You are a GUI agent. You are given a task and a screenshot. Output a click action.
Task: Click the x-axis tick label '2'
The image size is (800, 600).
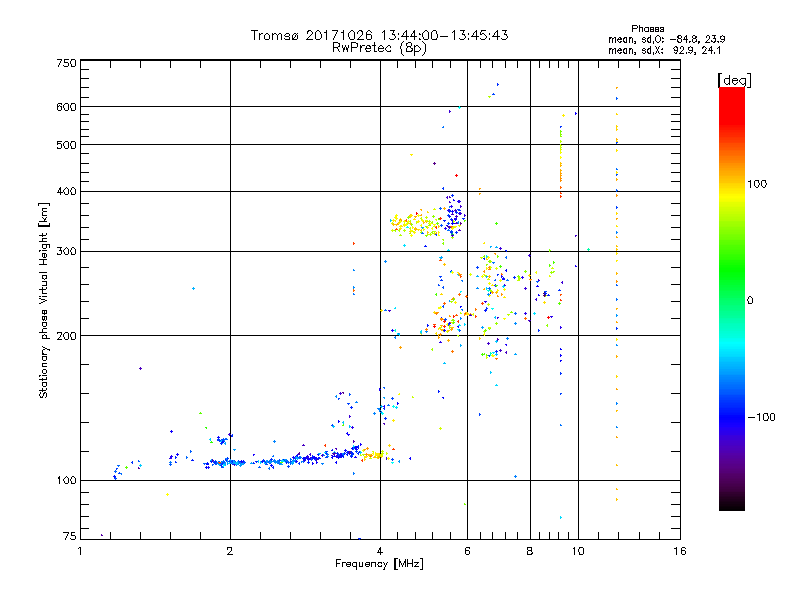[x=230, y=551]
